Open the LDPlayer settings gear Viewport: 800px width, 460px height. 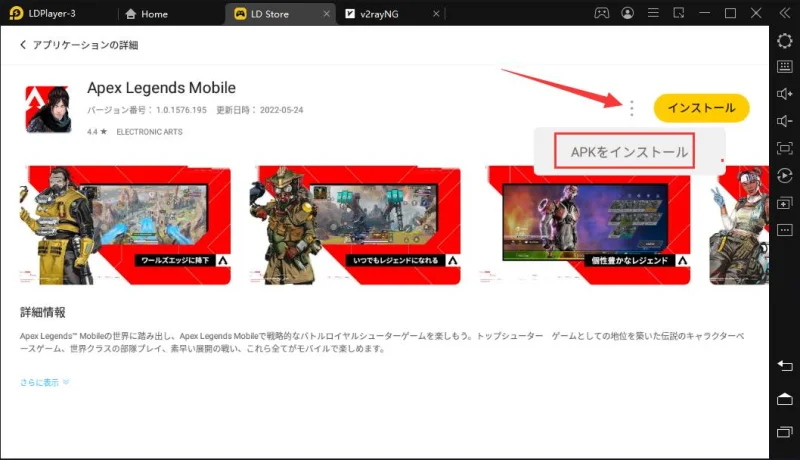click(785, 41)
